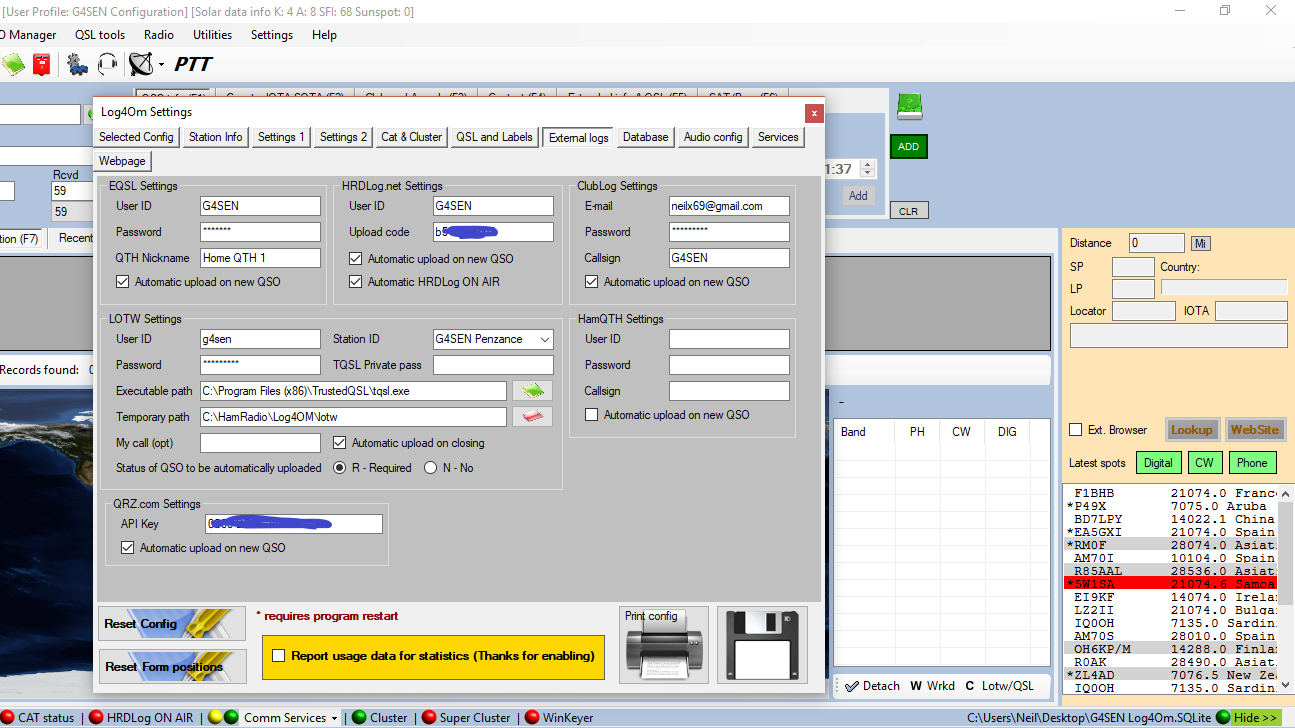
Task: Open the Utilities menu
Action: point(212,34)
